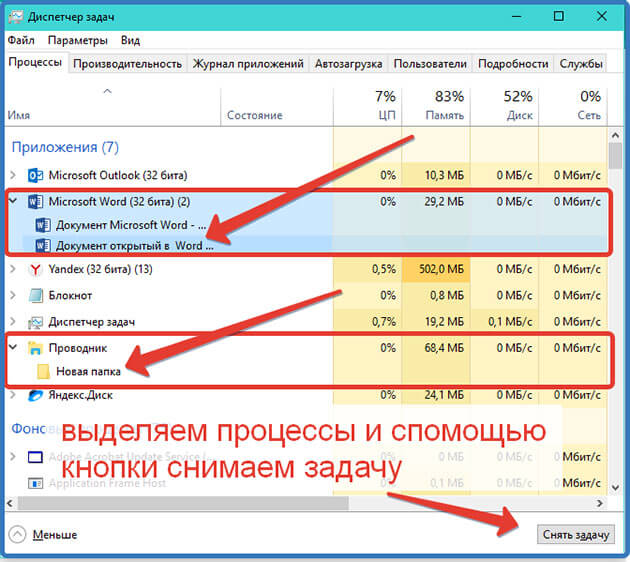Sort by the Имя column header
630x562 pixels.
[112, 106]
